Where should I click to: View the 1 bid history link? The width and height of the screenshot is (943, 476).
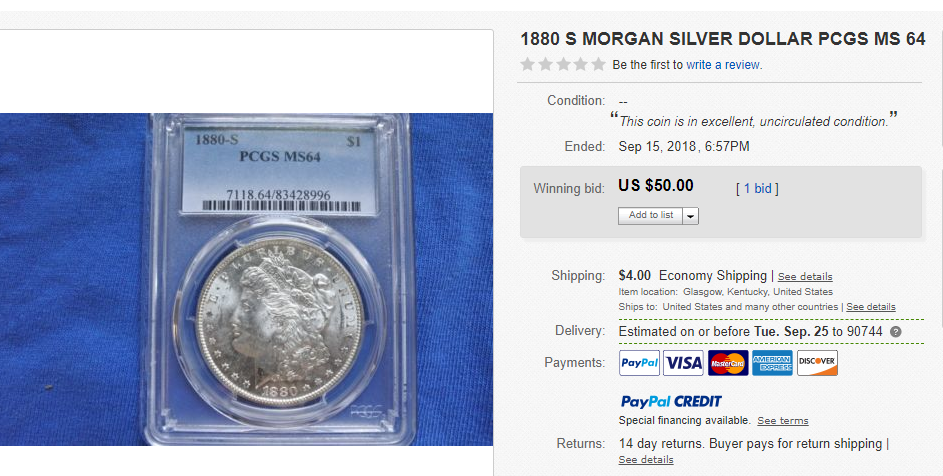[757, 188]
